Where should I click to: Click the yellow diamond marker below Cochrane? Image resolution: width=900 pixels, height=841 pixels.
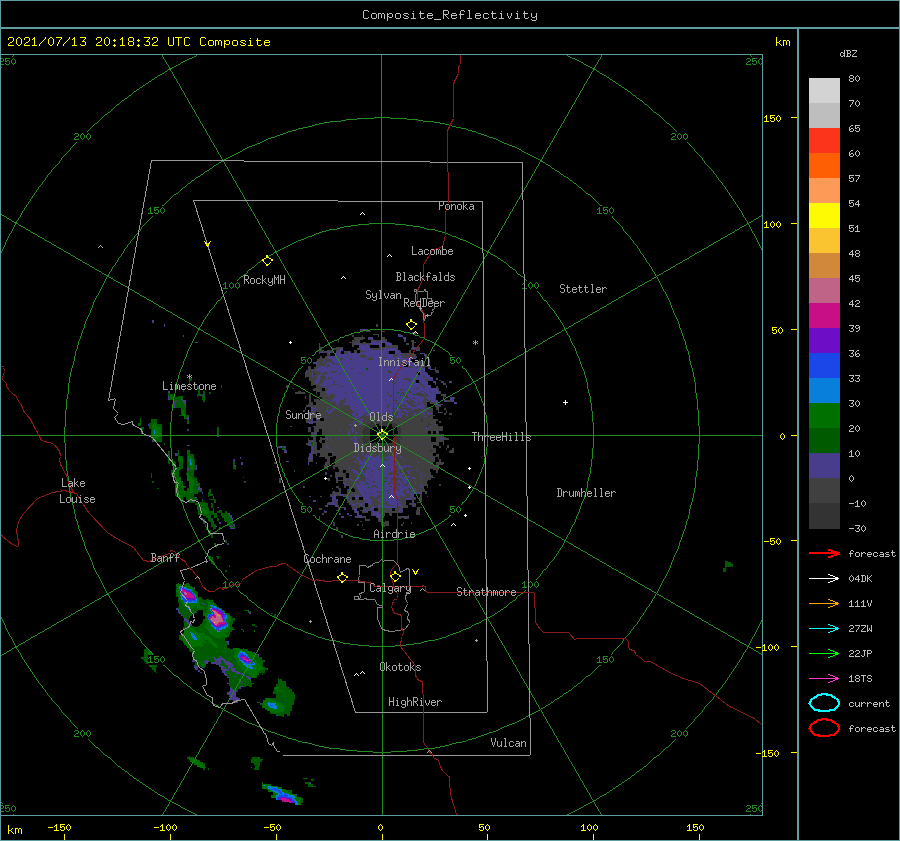click(x=343, y=577)
